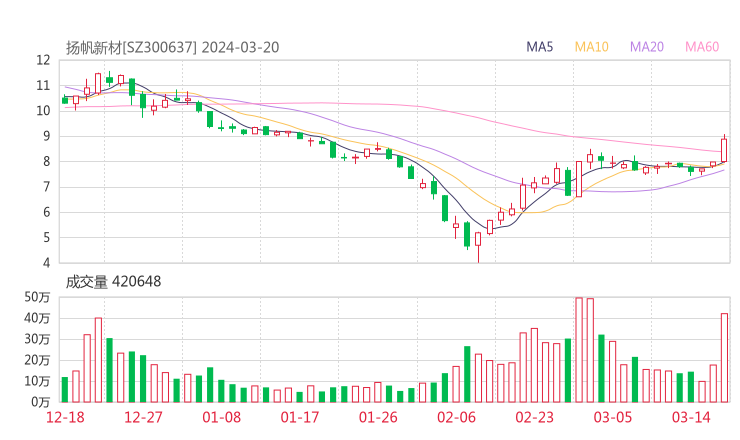Screen dimensions: 740x440
Task: Click the 12-27 date axis label
Action: click(143, 417)
